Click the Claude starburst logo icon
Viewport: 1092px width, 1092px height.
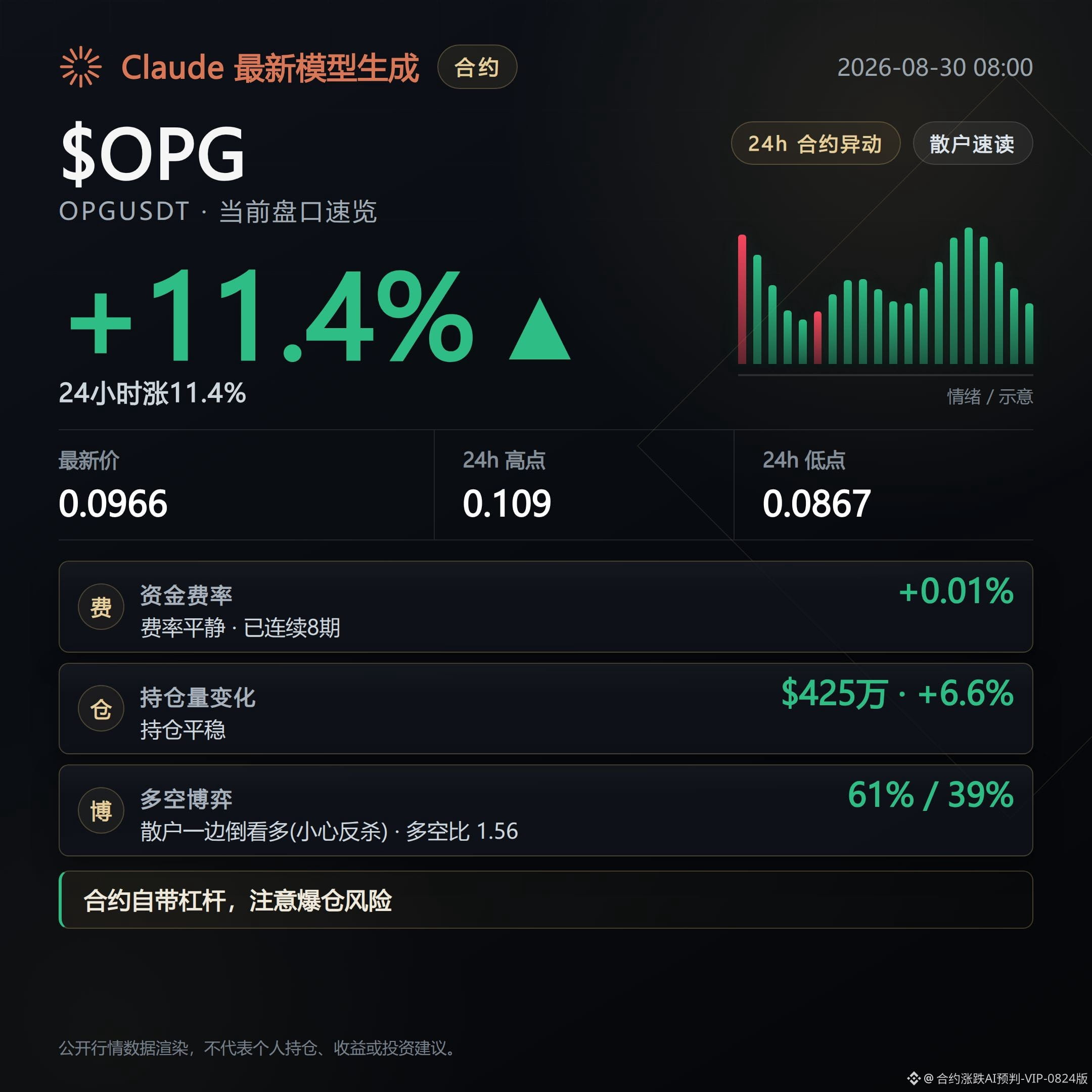[x=81, y=67]
